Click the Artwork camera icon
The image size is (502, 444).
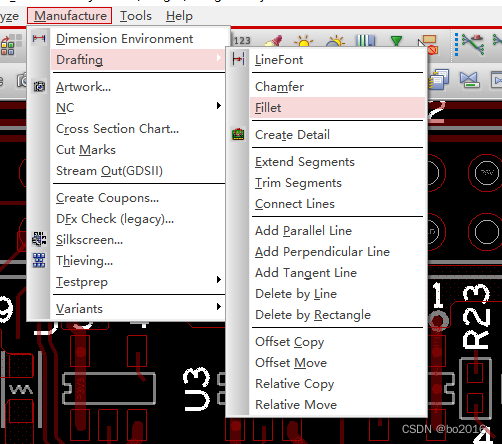pyautogui.click(x=39, y=87)
